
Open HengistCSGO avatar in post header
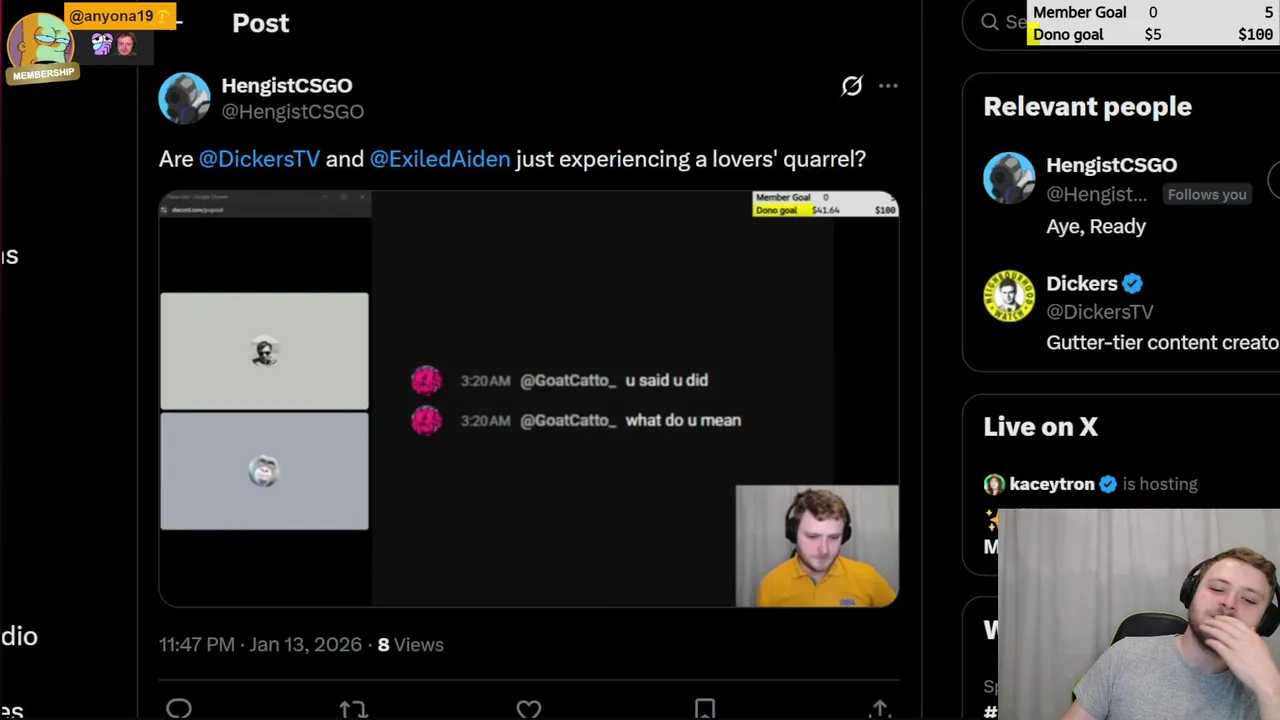(184, 98)
